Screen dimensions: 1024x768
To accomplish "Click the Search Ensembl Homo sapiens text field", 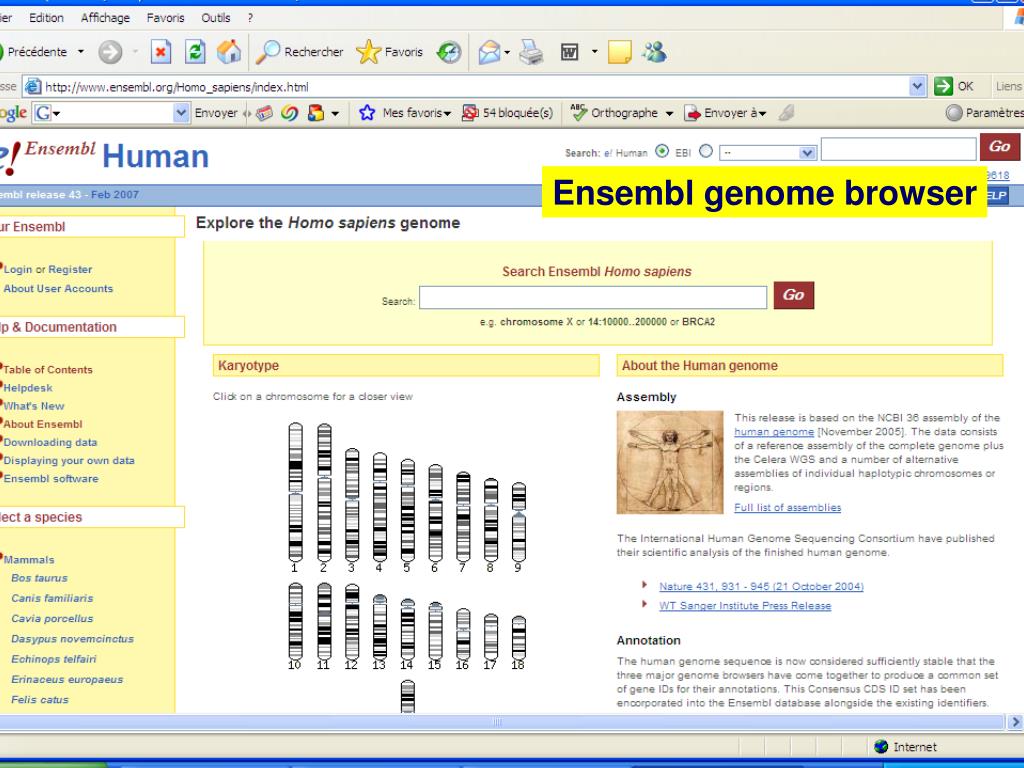I will (x=593, y=297).
